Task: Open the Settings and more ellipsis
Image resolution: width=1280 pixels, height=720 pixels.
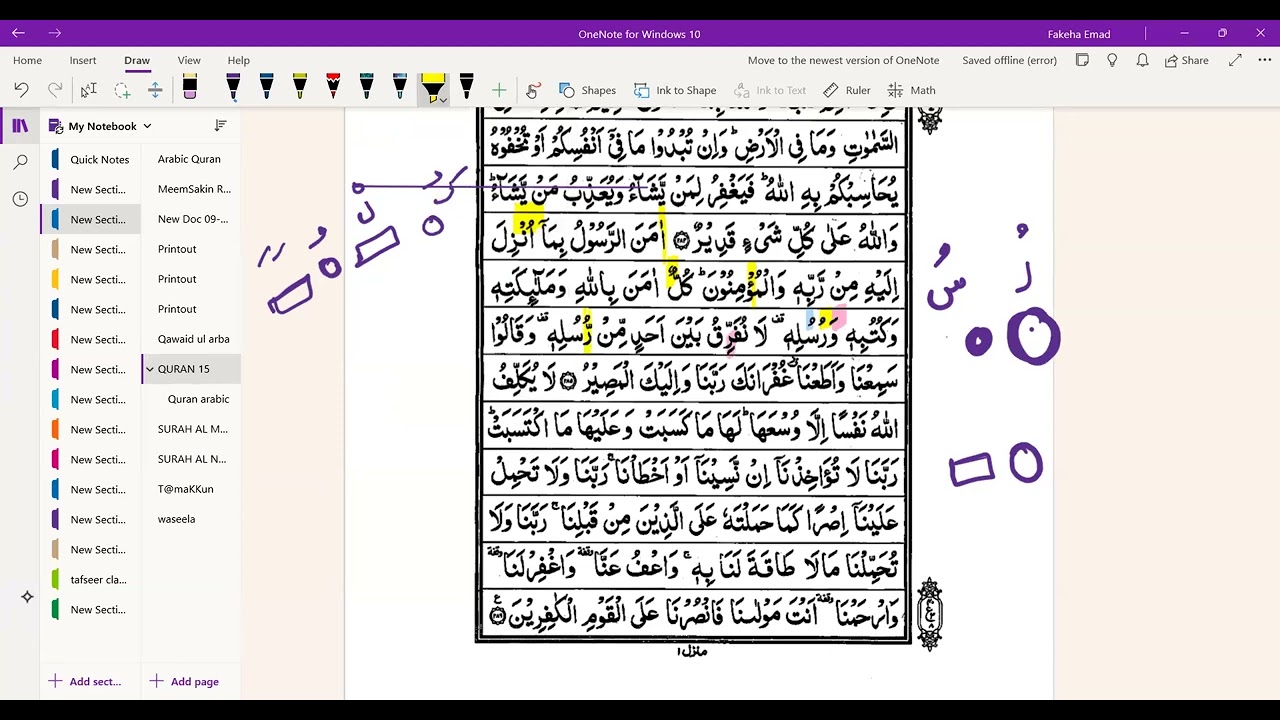Action: 1263,60
